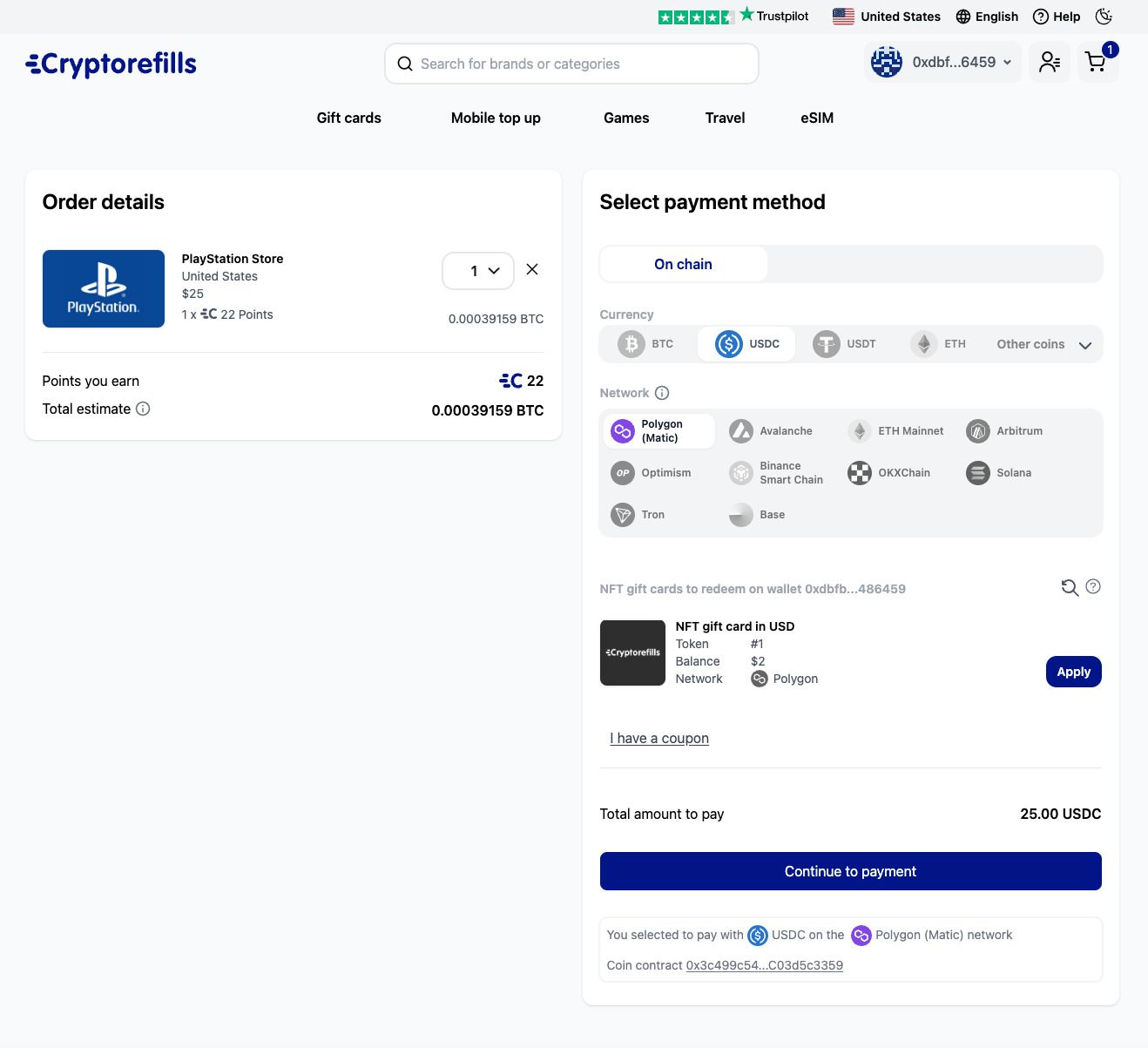Image resolution: width=1148 pixels, height=1048 pixels.
Task: Open the shopping cart icon
Action: click(x=1096, y=61)
